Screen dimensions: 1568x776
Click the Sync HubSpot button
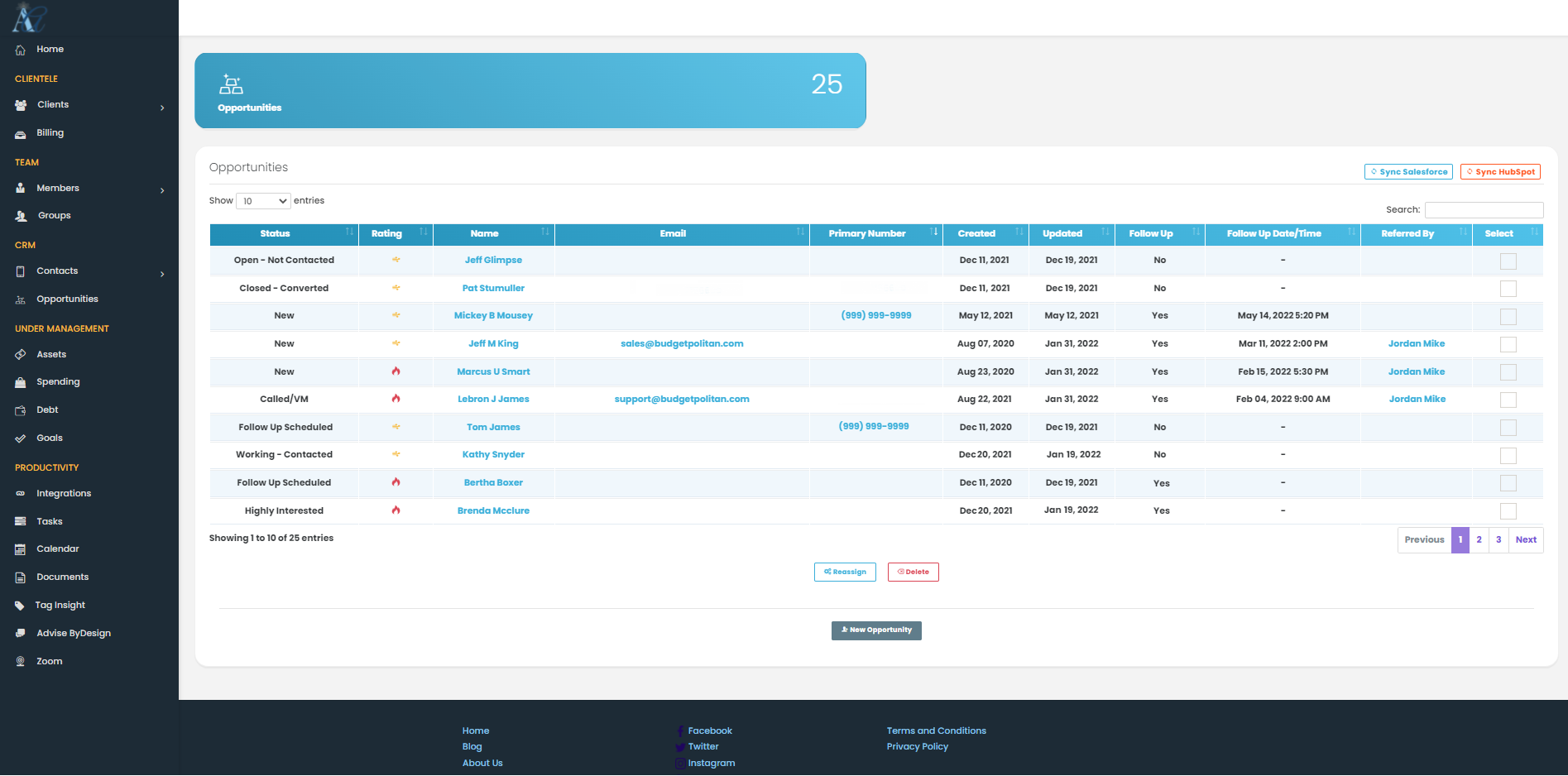(x=1500, y=171)
